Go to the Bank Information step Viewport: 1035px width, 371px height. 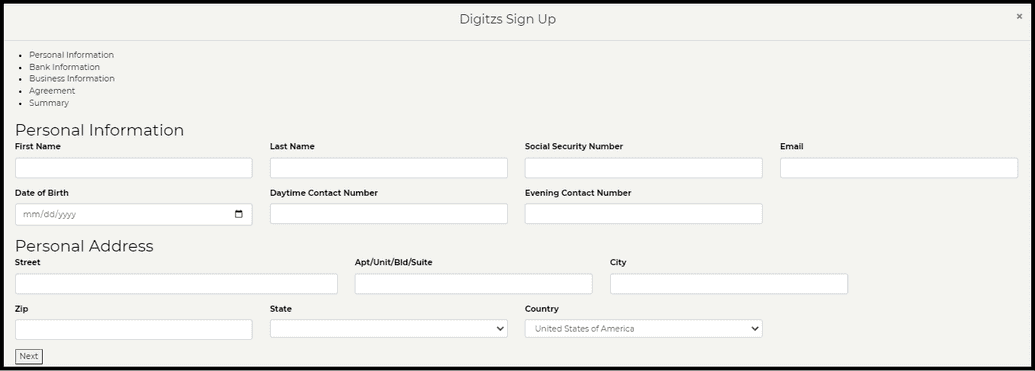[x=65, y=67]
